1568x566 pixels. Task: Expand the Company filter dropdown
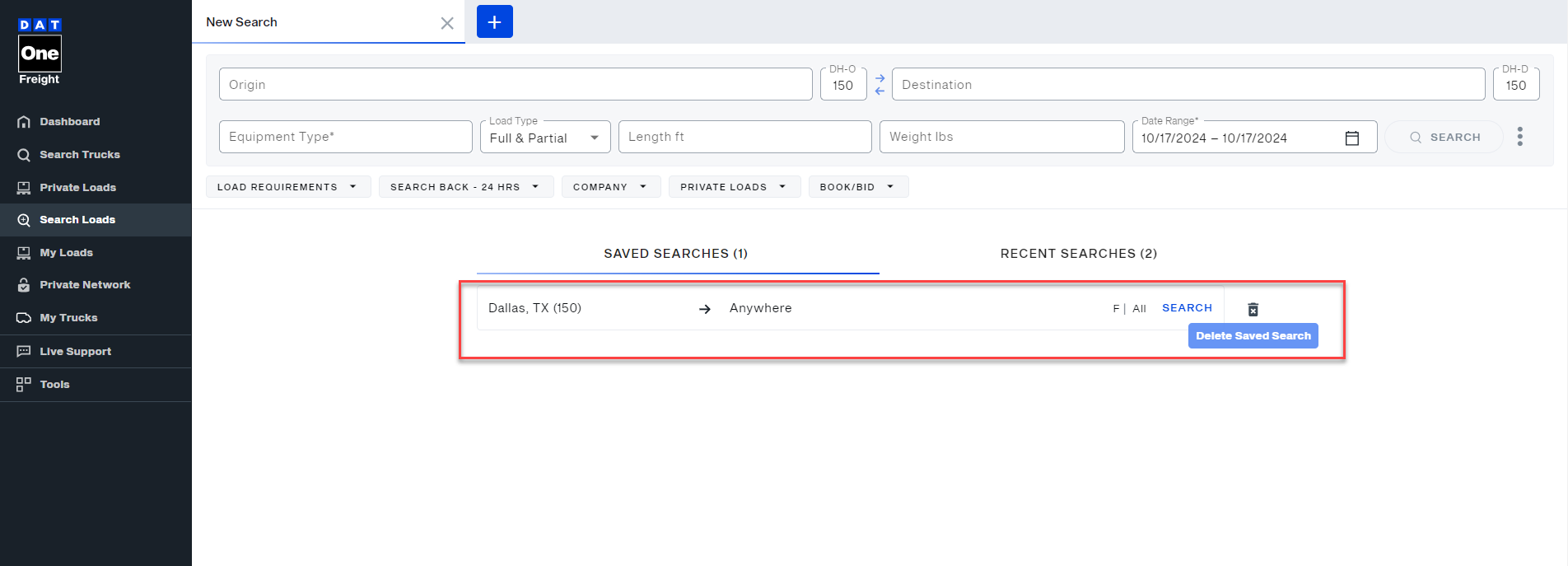(x=611, y=187)
